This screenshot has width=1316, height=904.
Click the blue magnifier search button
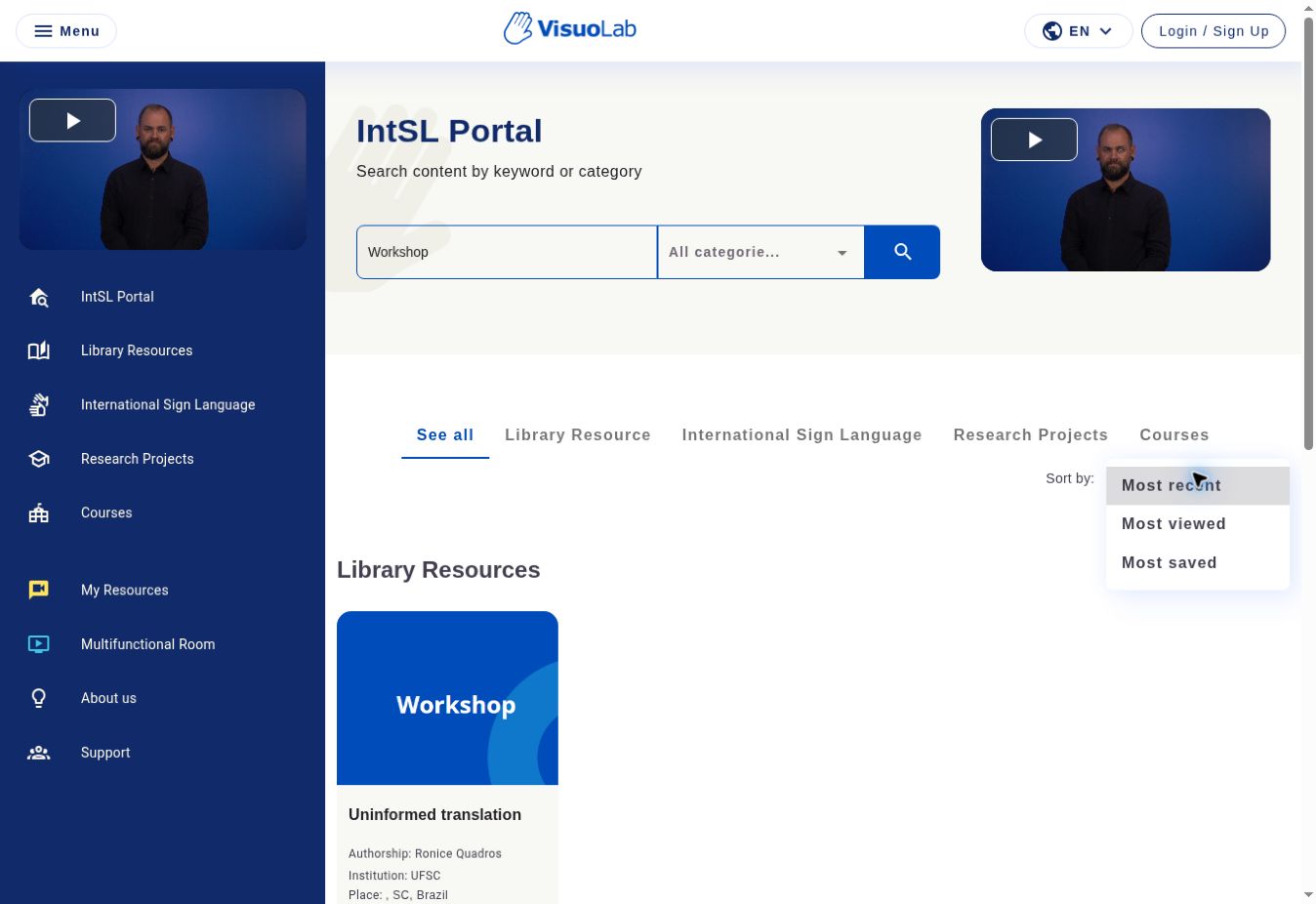[902, 252]
